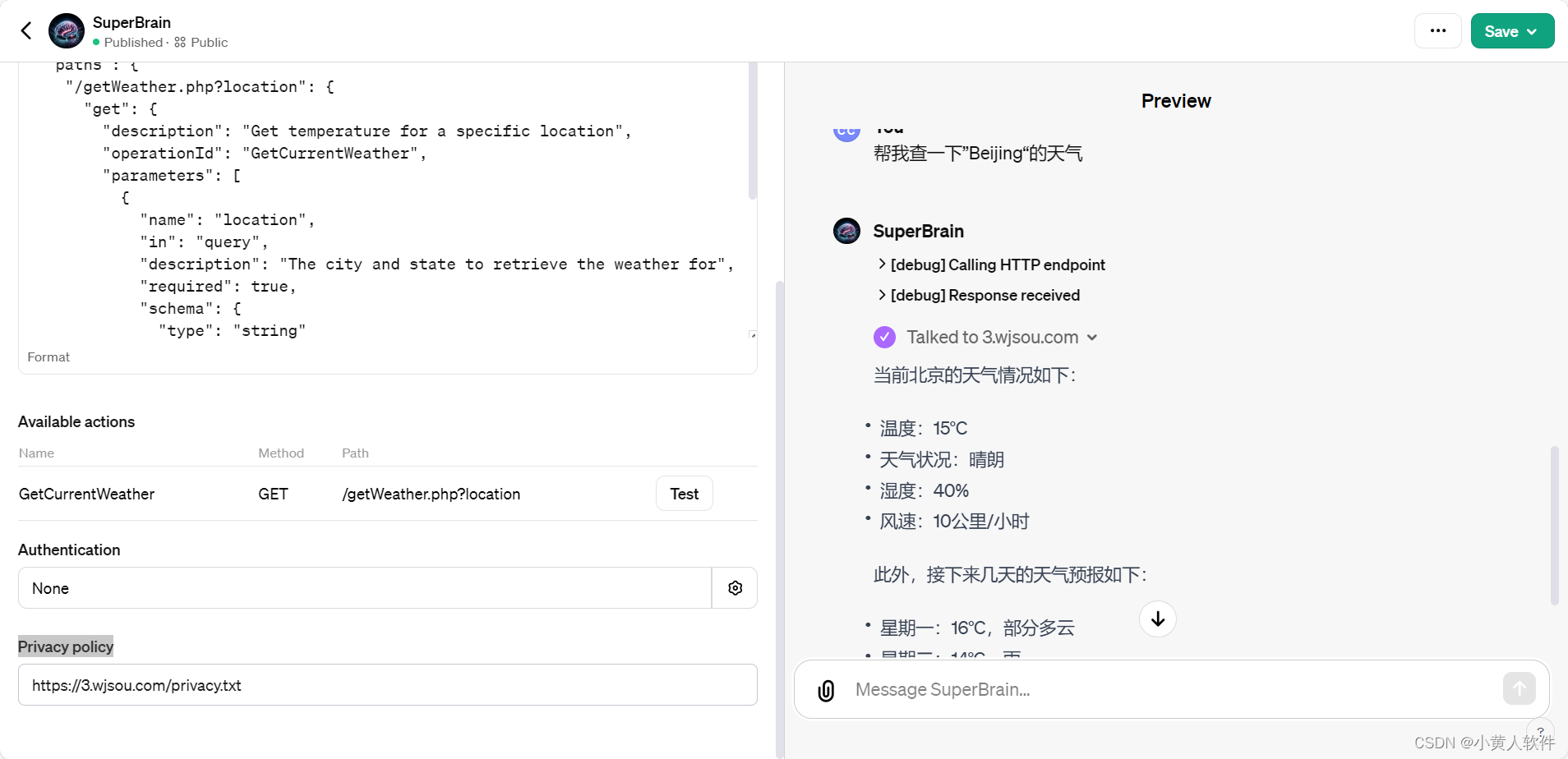Click Format below the schema editor

[x=48, y=357]
